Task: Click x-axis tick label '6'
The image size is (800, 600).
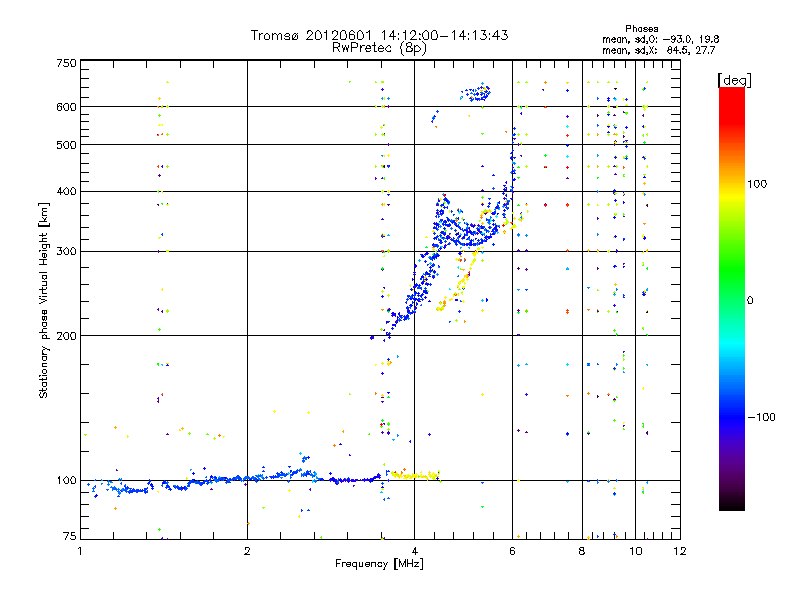Action: (x=512, y=551)
